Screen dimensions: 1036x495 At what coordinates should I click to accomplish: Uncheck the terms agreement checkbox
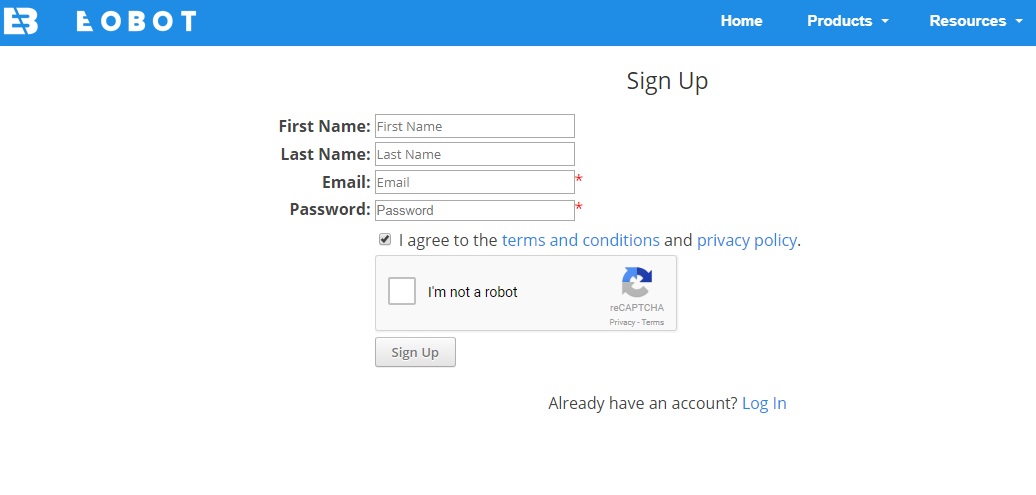(x=385, y=240)
